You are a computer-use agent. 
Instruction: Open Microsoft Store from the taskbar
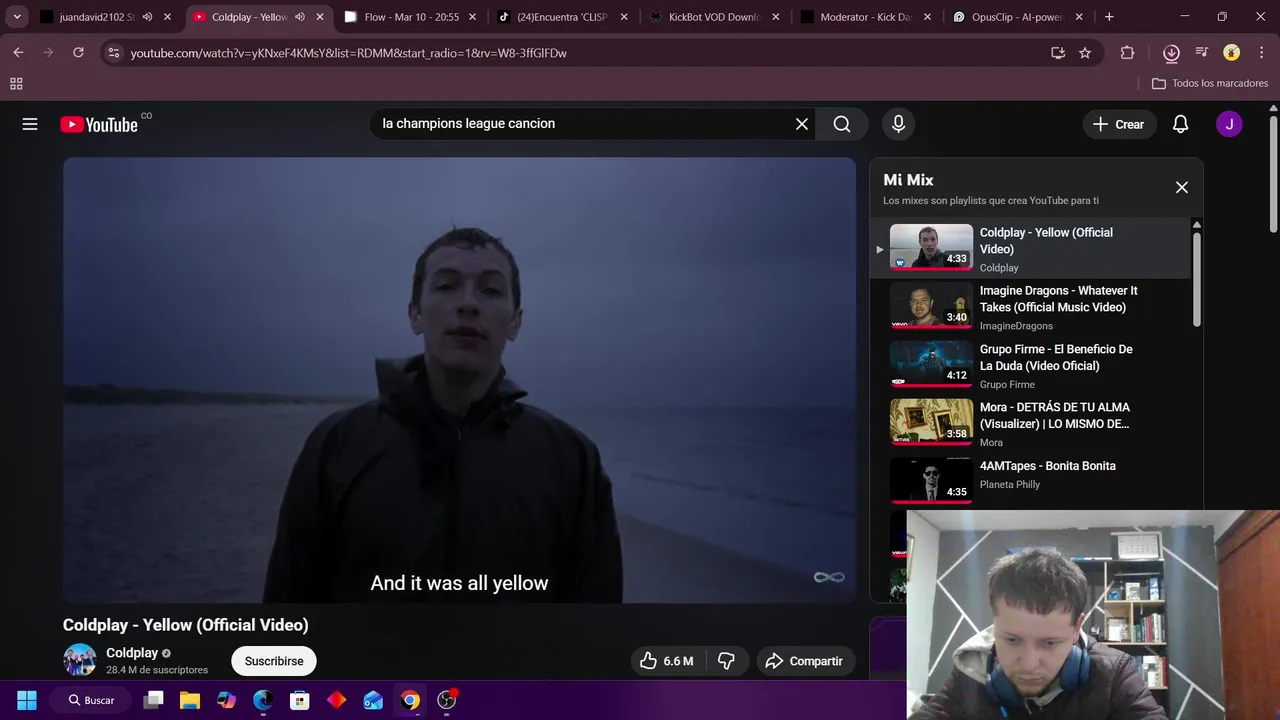pos(300,700)
